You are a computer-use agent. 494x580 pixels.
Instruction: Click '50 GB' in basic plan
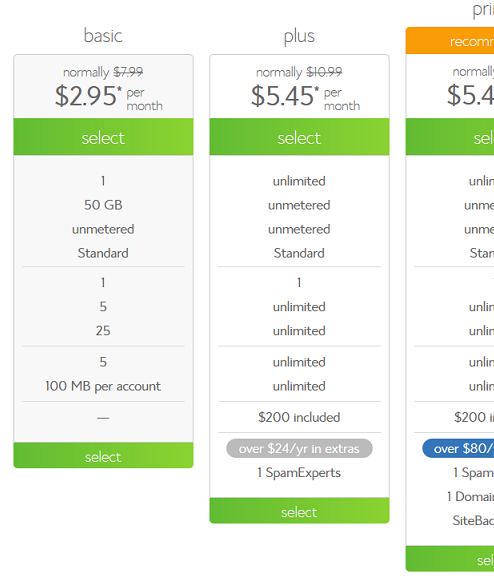click(x=103, y=205)
